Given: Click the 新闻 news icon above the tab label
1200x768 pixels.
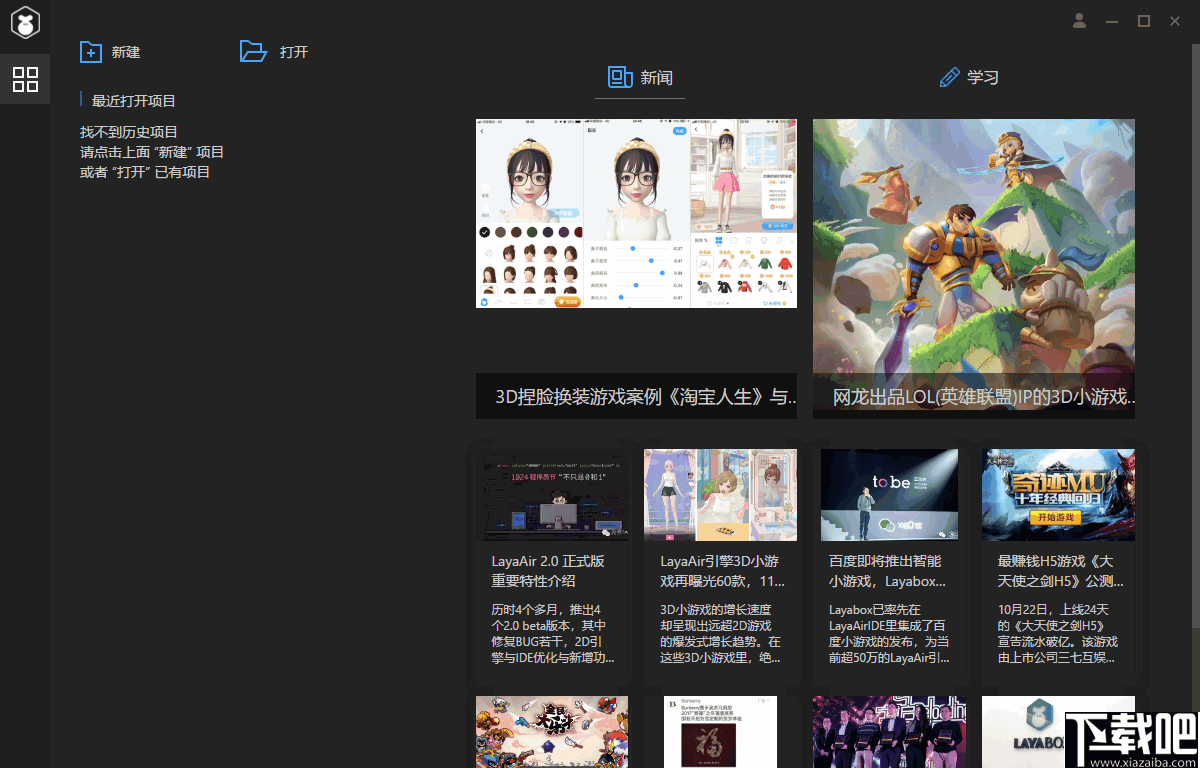Looking at the screenshot, I should tap(617, 77).
